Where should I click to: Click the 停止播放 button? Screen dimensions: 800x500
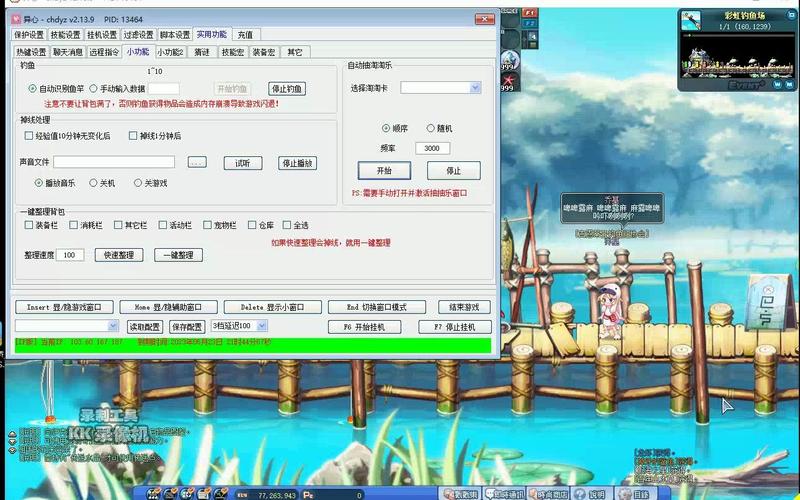(297, 163)
